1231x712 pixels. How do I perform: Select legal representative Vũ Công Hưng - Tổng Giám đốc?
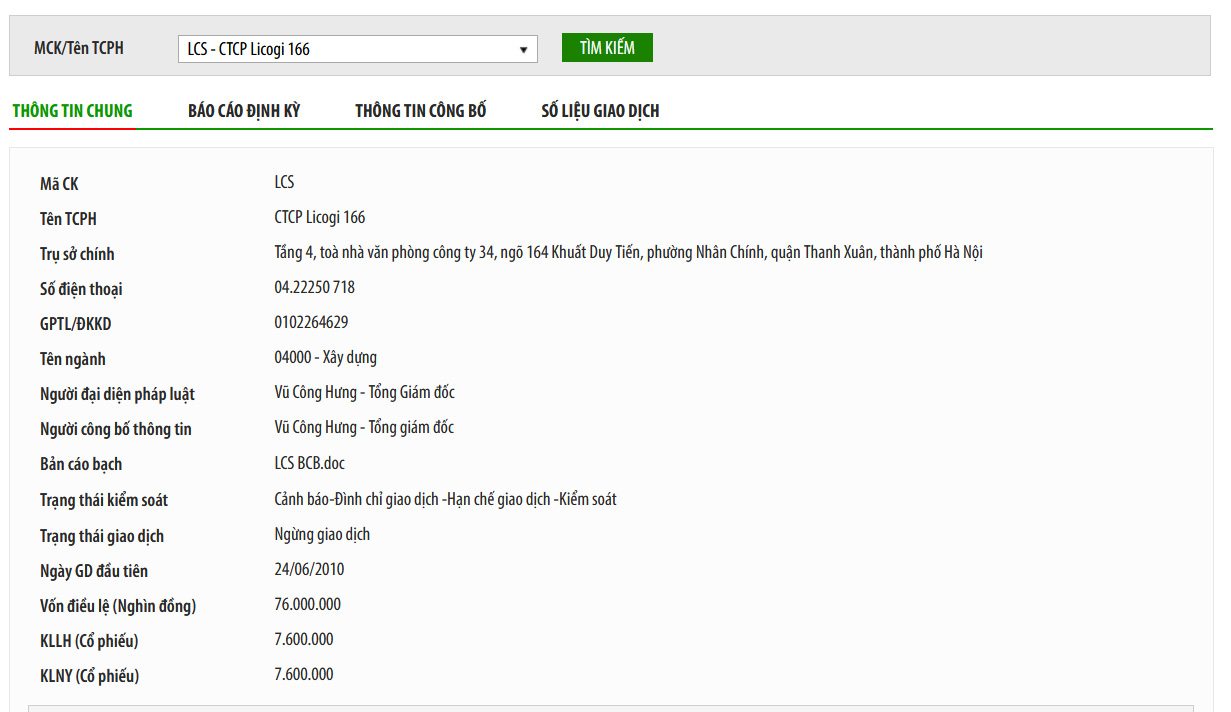click(x=364, y=392)
